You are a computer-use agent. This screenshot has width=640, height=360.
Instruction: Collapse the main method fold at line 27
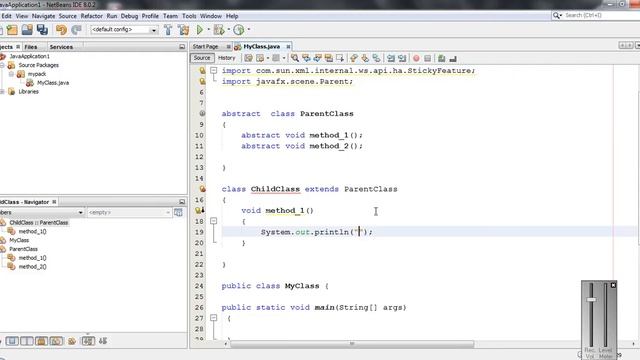[213, 318]
